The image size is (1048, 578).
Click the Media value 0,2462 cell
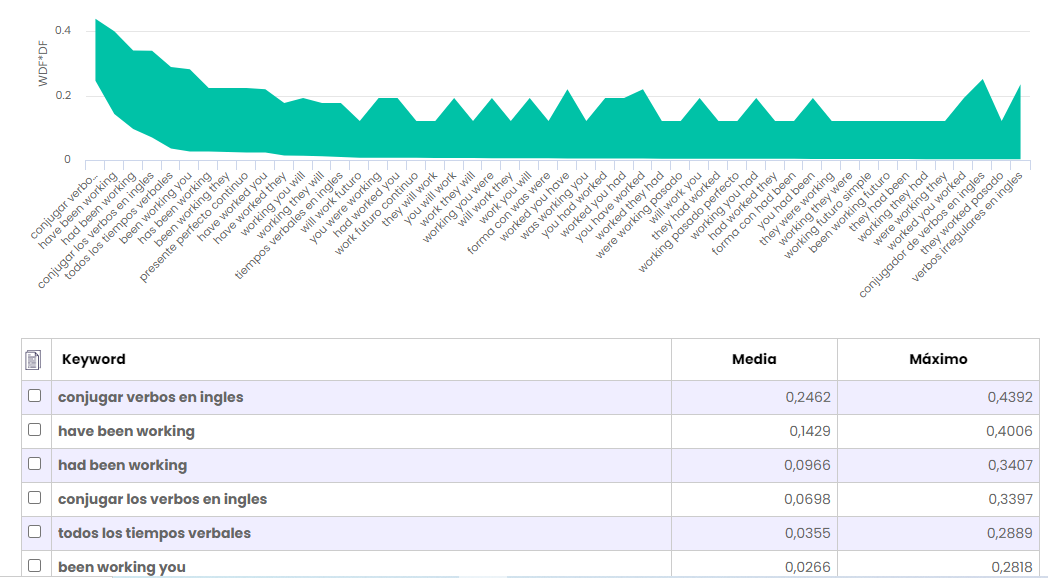pos(808,397)
